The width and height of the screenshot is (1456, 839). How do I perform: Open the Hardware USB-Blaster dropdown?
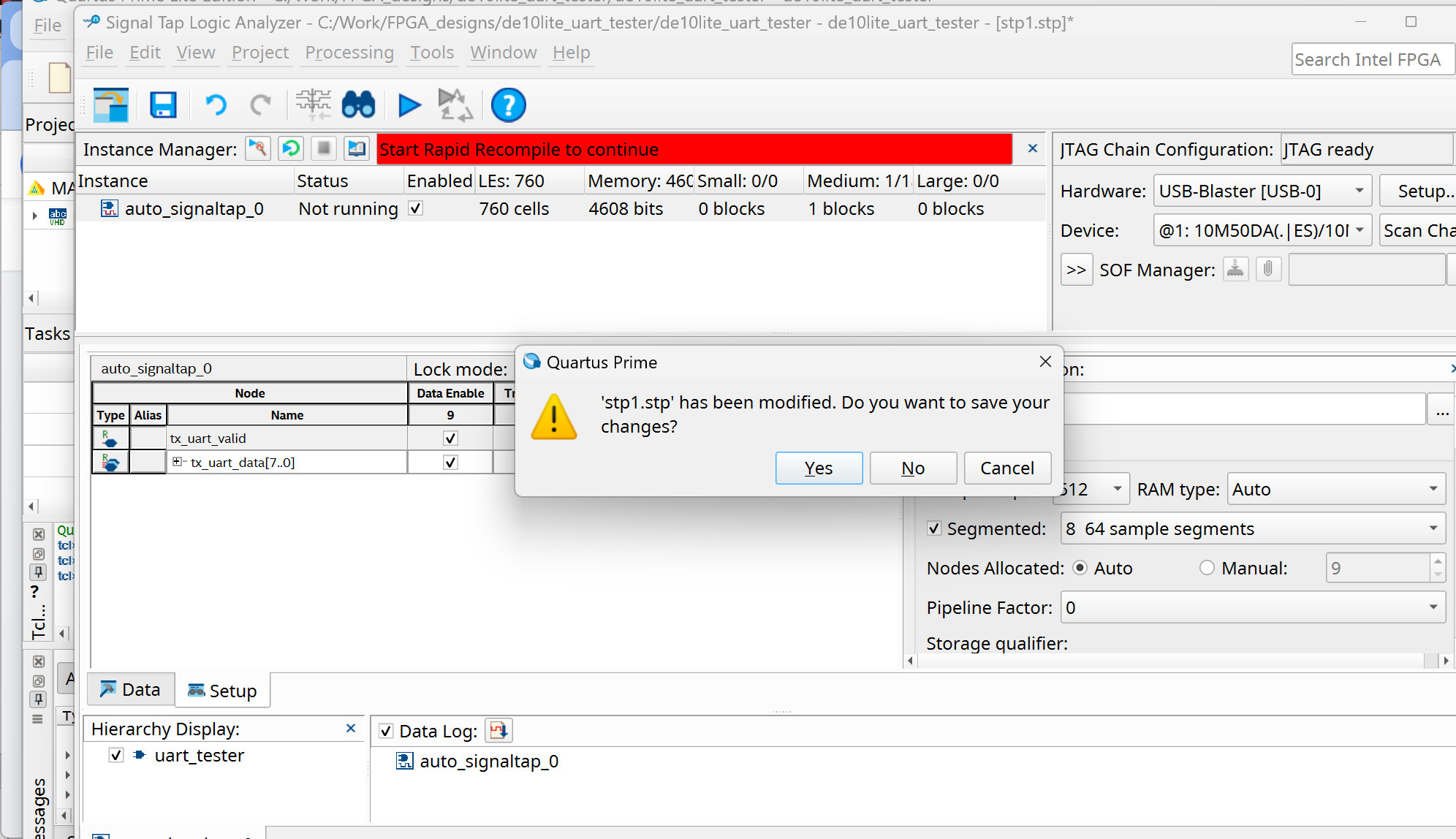[1262, 191]
